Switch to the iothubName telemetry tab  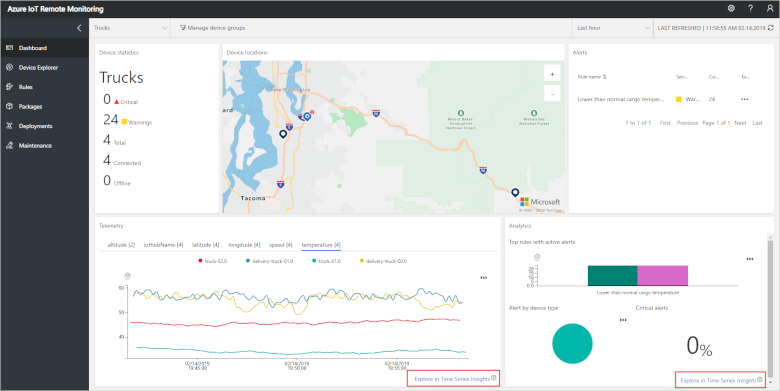pyautogui.click(x=163, y=245)
